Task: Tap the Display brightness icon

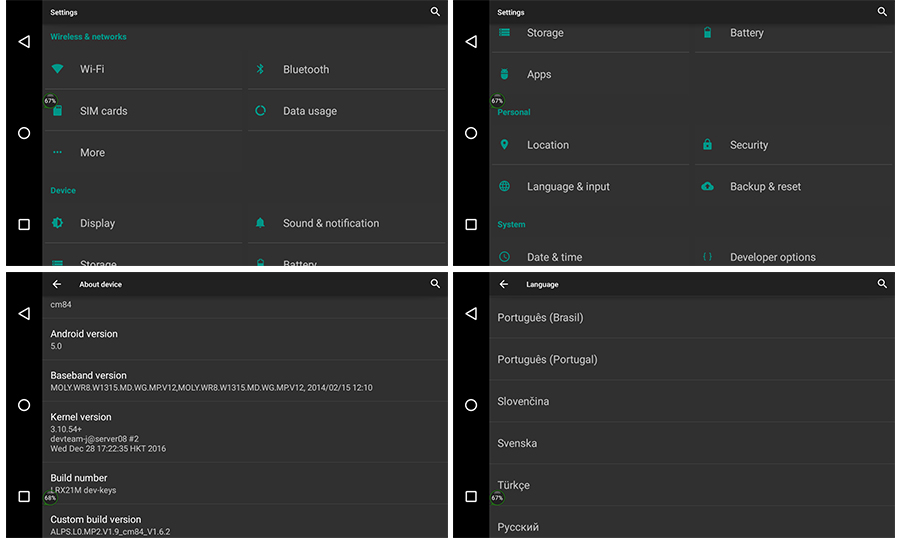Action: tap(58, 223)
